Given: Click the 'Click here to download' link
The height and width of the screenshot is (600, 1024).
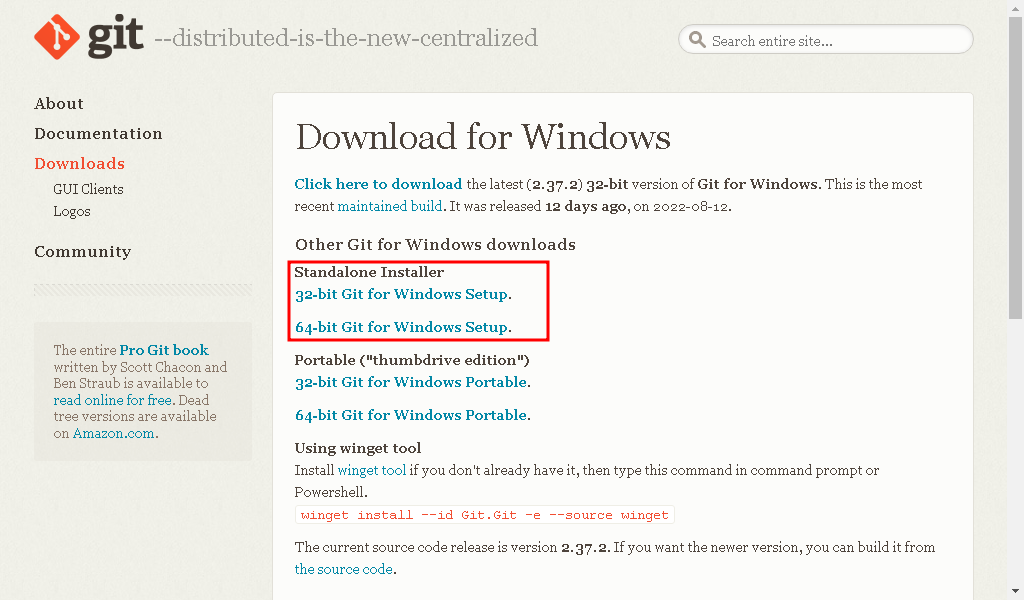Looking at the screenshot, I should click(x=378, y=184).
